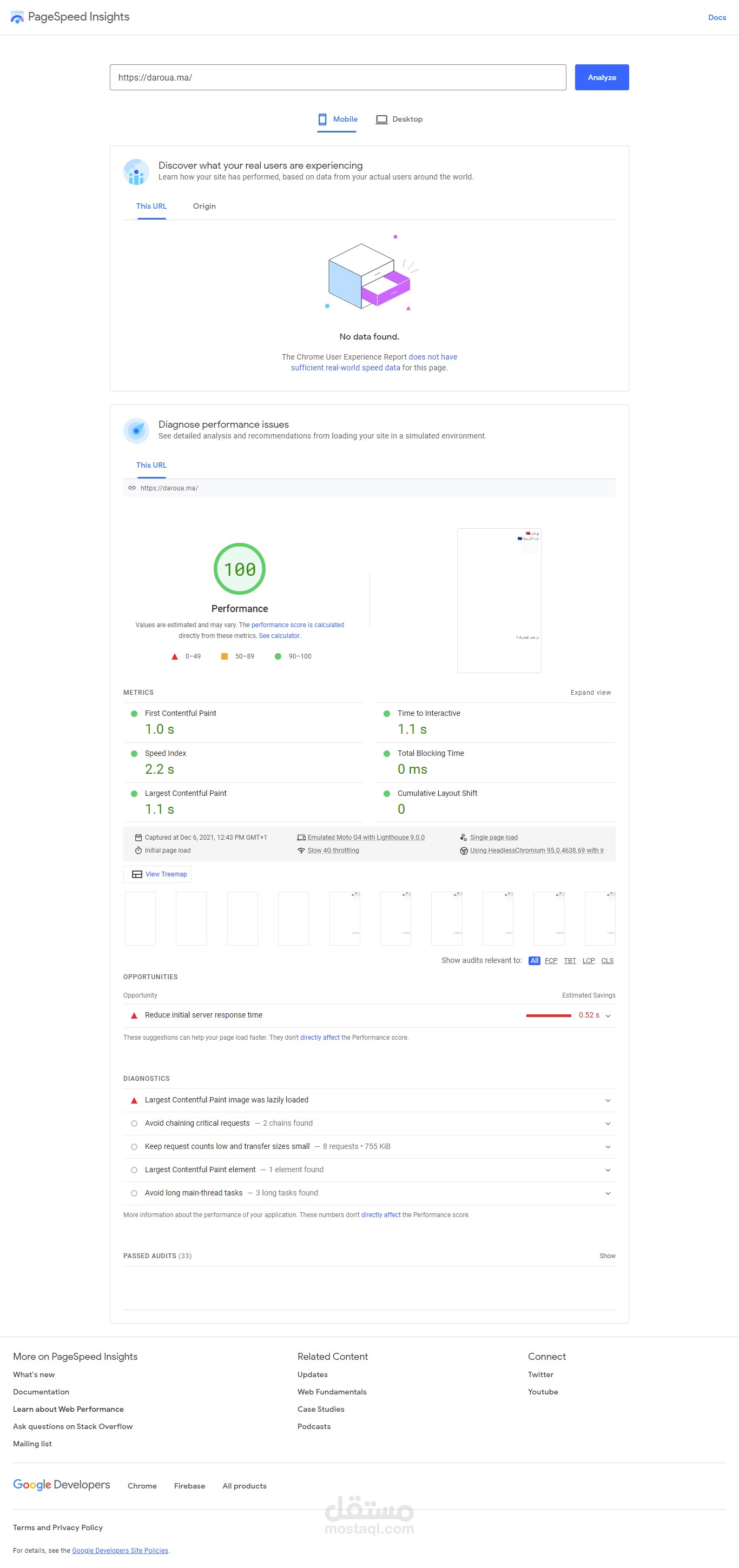Viewport: 739px width, 1568px height.
Task: Expand Reduce initial server response time chevron
Action: tap(608, 1015)
